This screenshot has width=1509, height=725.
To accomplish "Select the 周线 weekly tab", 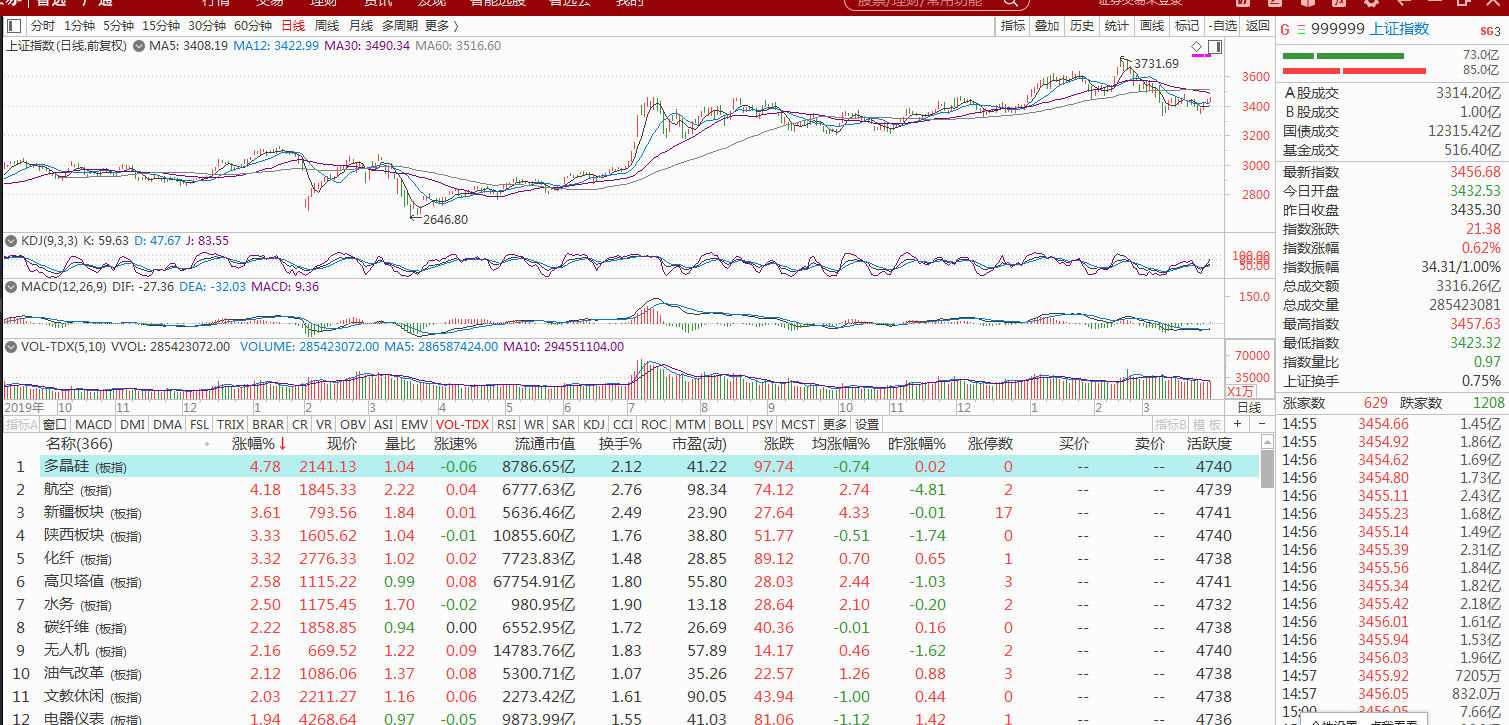I will [327, 25].
